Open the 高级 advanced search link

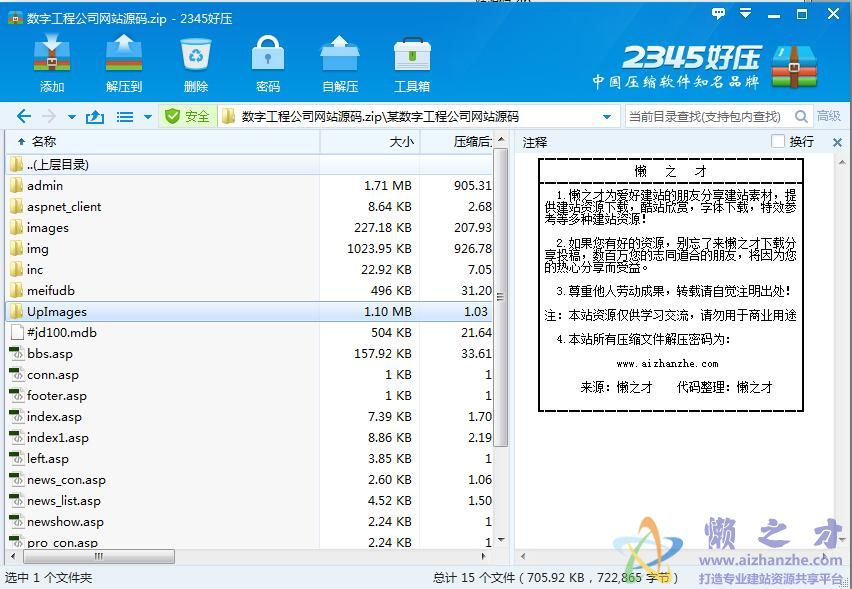click(x=829, y=116)
